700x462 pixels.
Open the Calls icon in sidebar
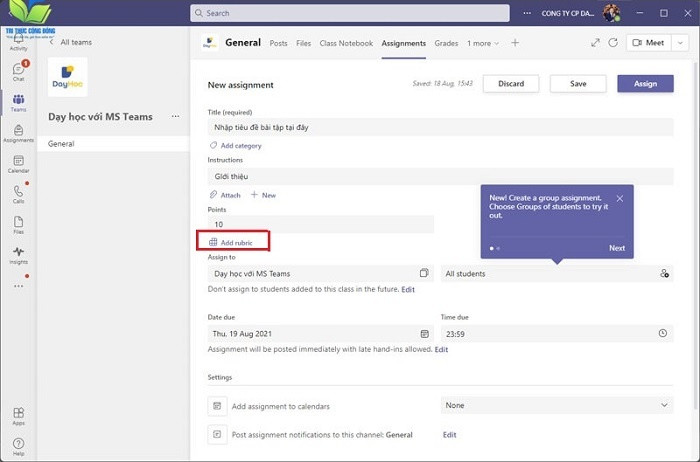tap(18, 194)
